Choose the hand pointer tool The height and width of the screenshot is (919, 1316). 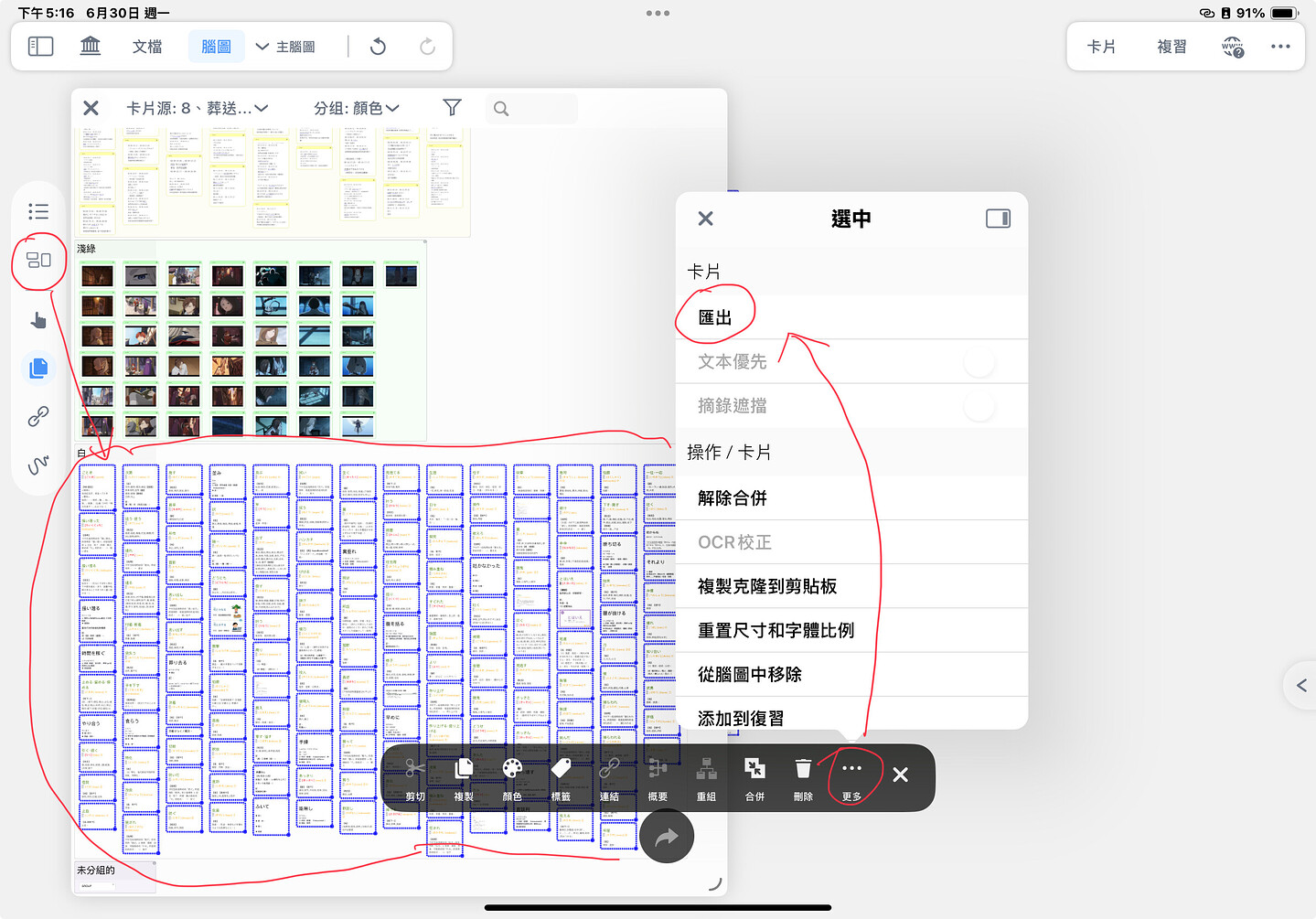pyautogui.click(x=38, y=319)
